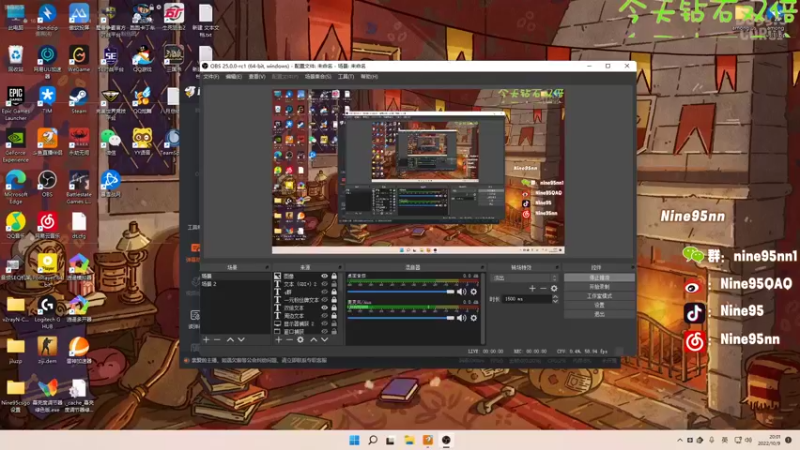Click the 退出 exit button in controls
Viewport: 800px width, 450px height.
point(599,314)
